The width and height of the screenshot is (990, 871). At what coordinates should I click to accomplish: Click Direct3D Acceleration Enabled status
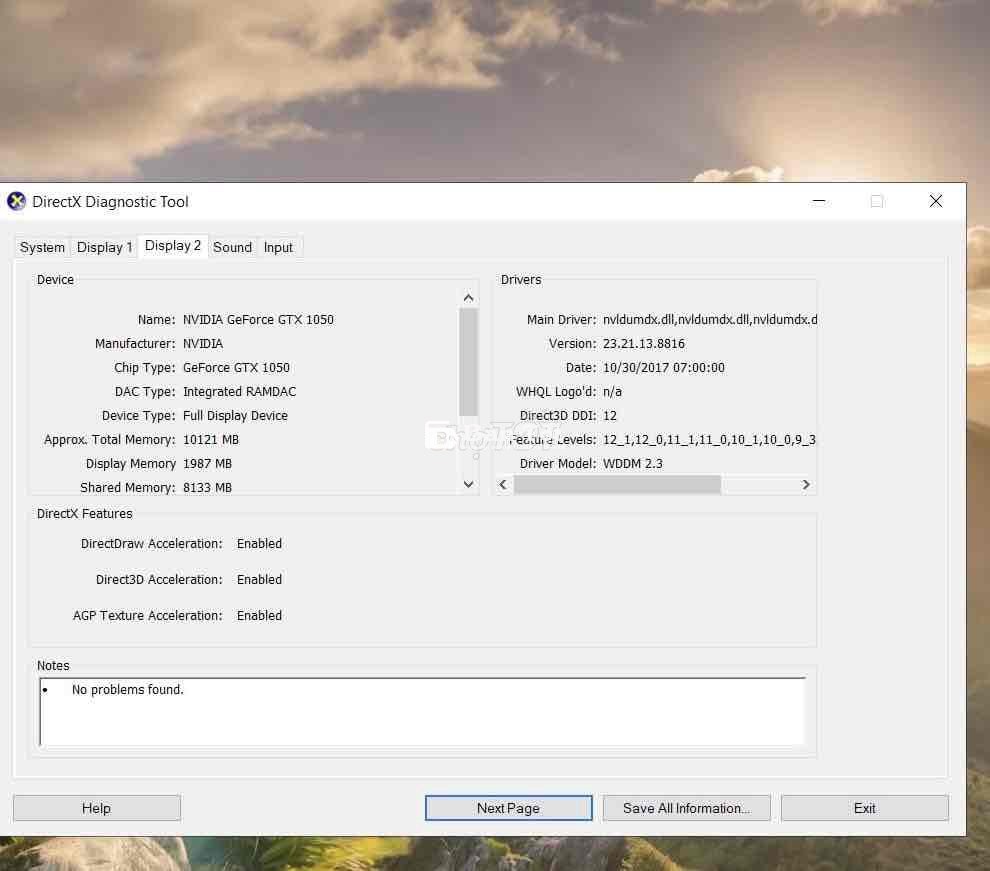point(259,580)
